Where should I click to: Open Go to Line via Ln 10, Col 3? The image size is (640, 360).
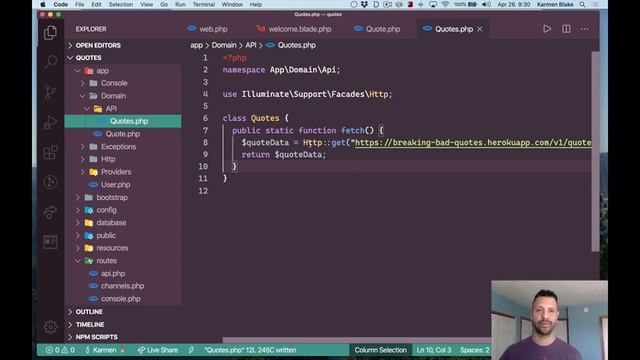click(x=433, y=350)
